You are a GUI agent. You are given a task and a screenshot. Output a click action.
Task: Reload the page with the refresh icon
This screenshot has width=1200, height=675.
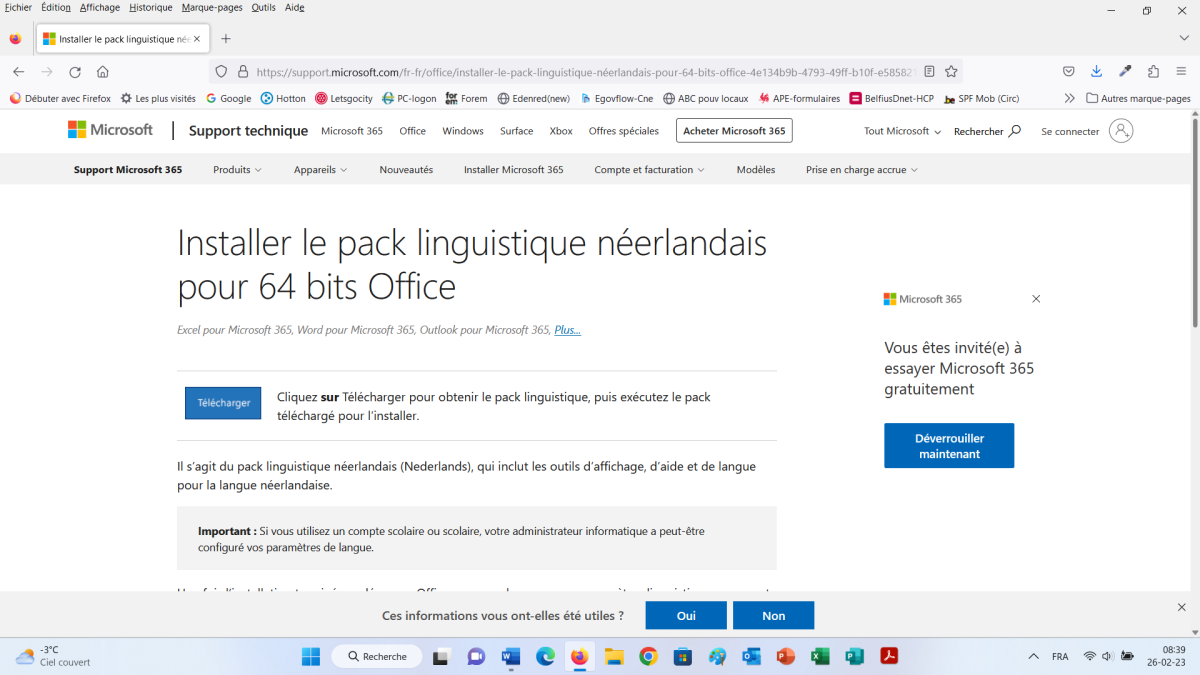pos(75,72)
